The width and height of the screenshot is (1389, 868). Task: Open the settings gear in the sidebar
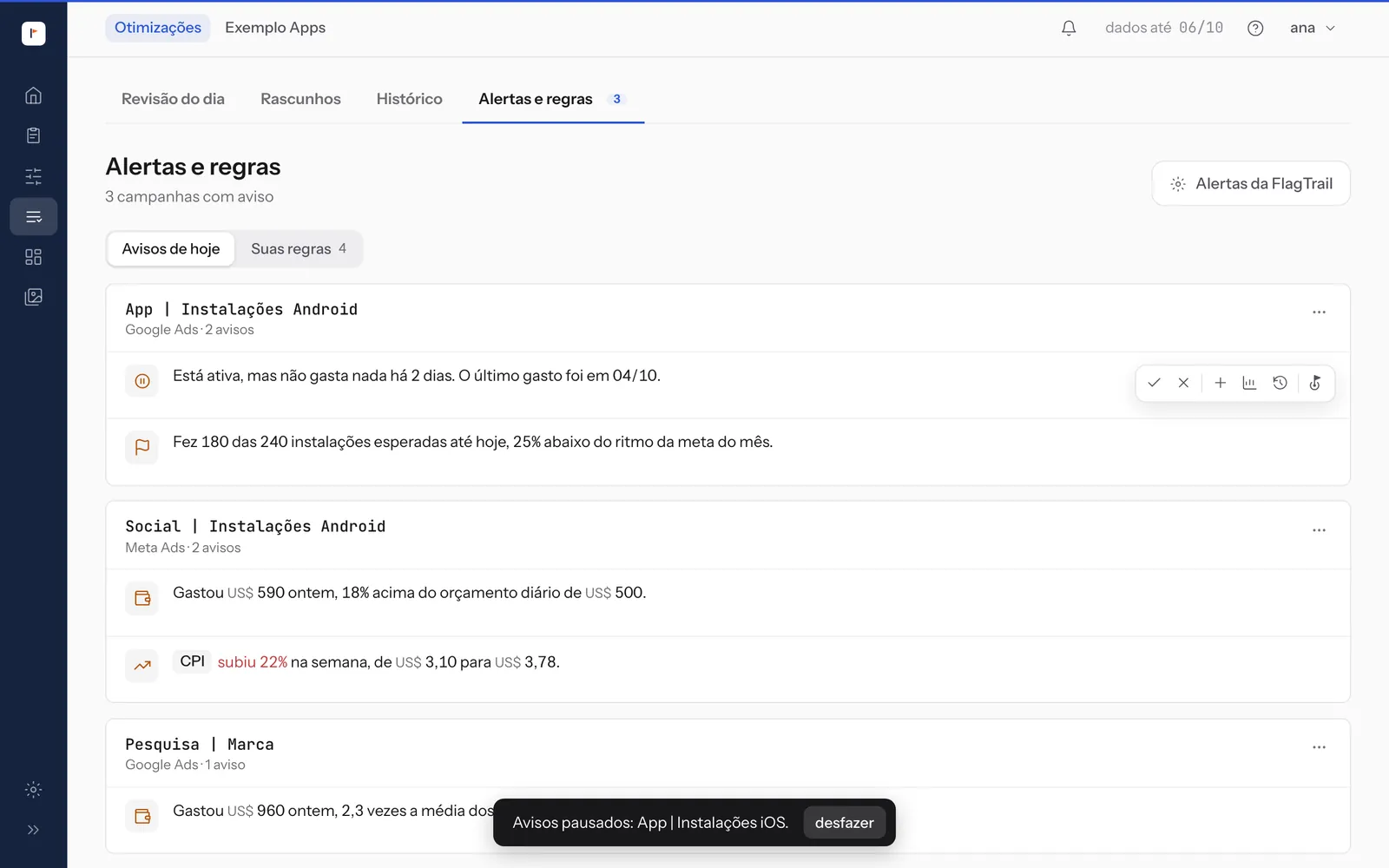coord(33,790)
